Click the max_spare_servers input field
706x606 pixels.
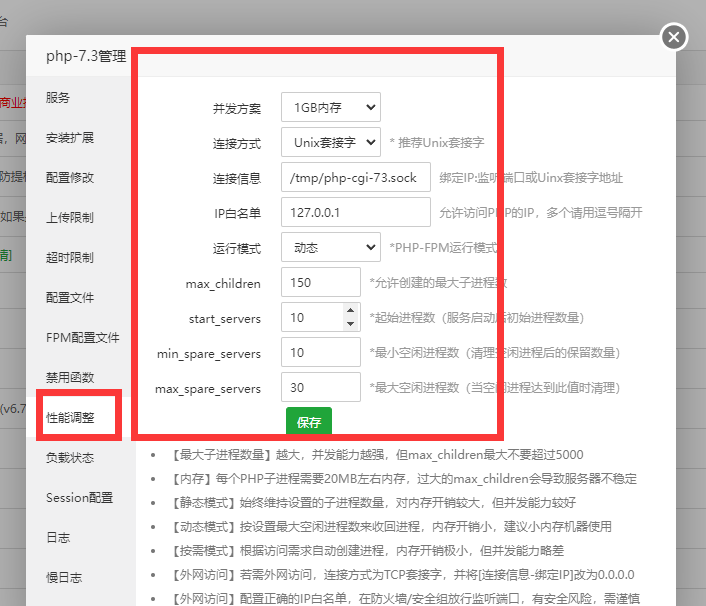321,387
